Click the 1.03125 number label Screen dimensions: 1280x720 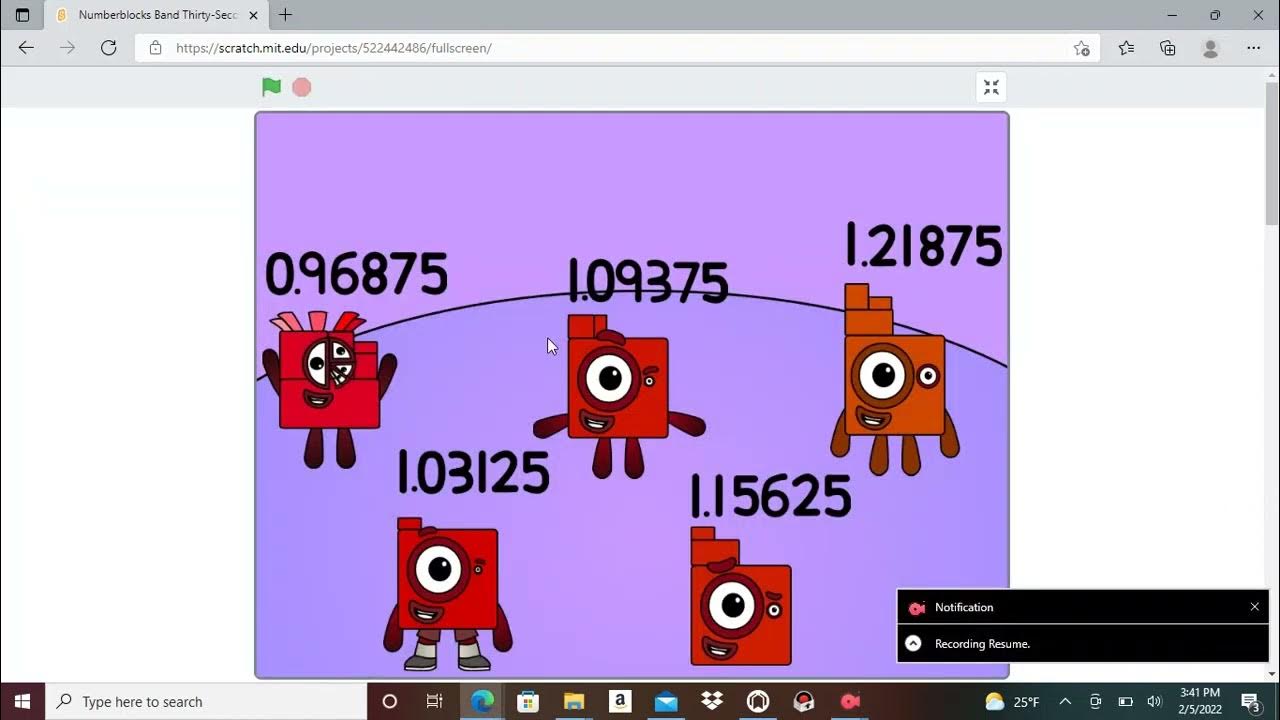point(474,472)
